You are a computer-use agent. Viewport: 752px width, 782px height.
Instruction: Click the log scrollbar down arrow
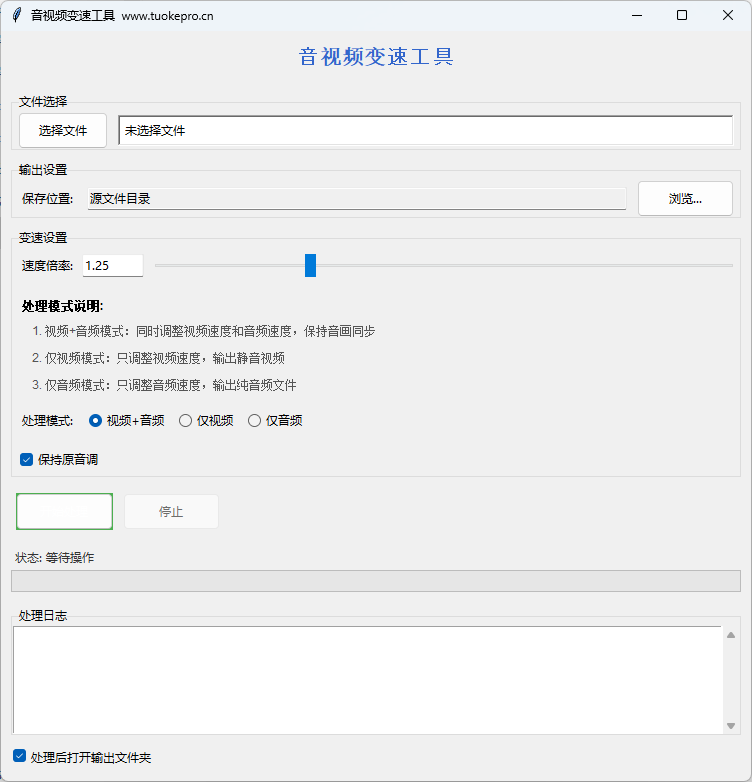[731, 726]
